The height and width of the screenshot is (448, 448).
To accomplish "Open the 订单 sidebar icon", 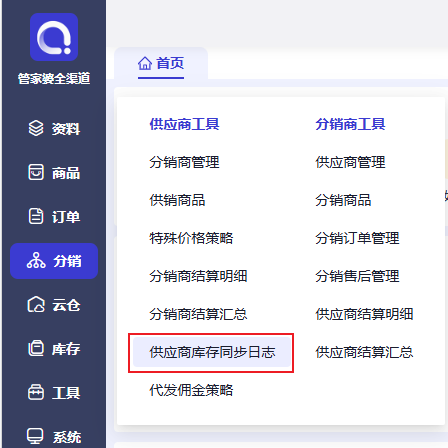I will tap(36, 216).
